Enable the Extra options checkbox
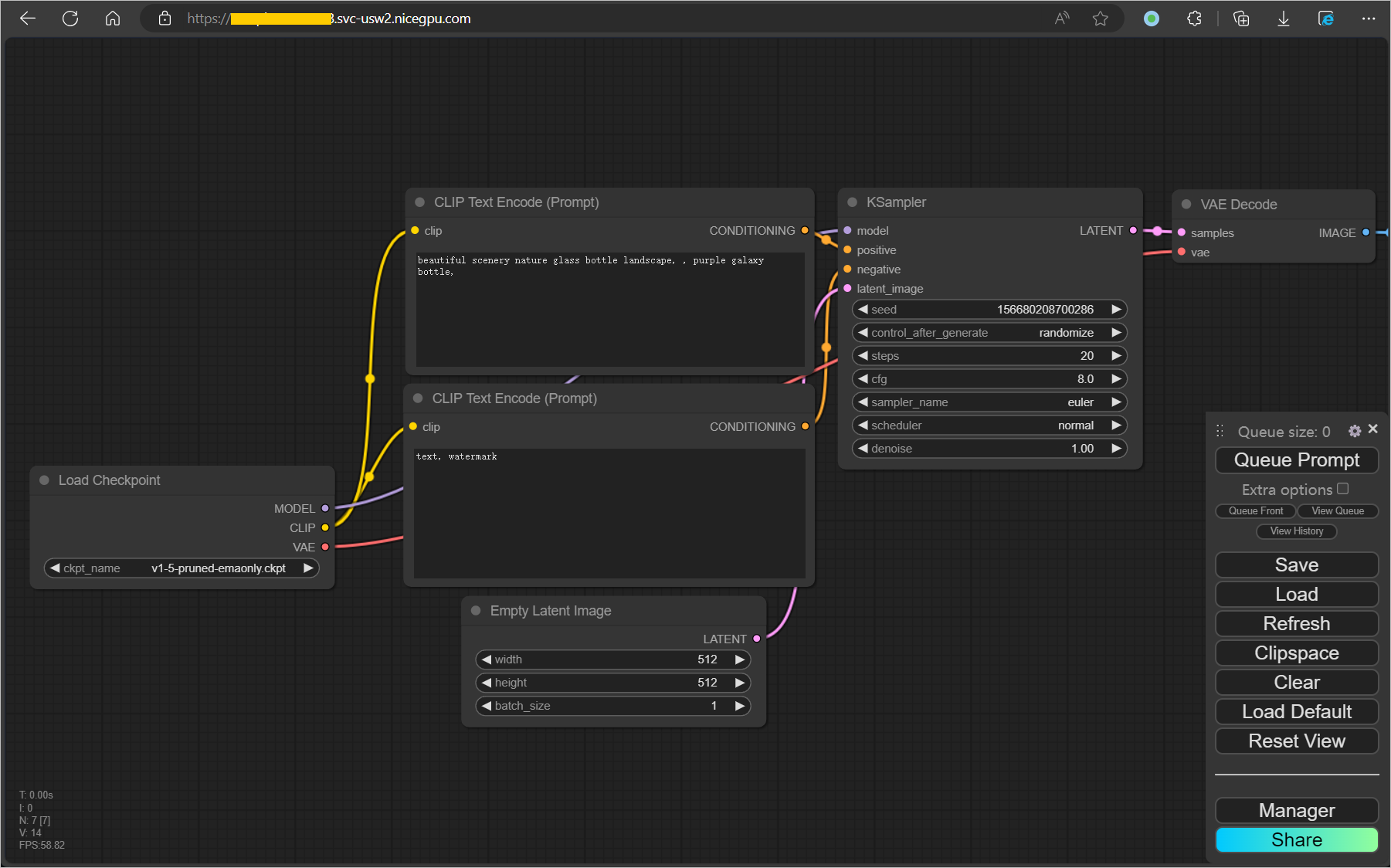Image resolution: width=1391 pixels, height=868 pixels. tap(1343, 489)
